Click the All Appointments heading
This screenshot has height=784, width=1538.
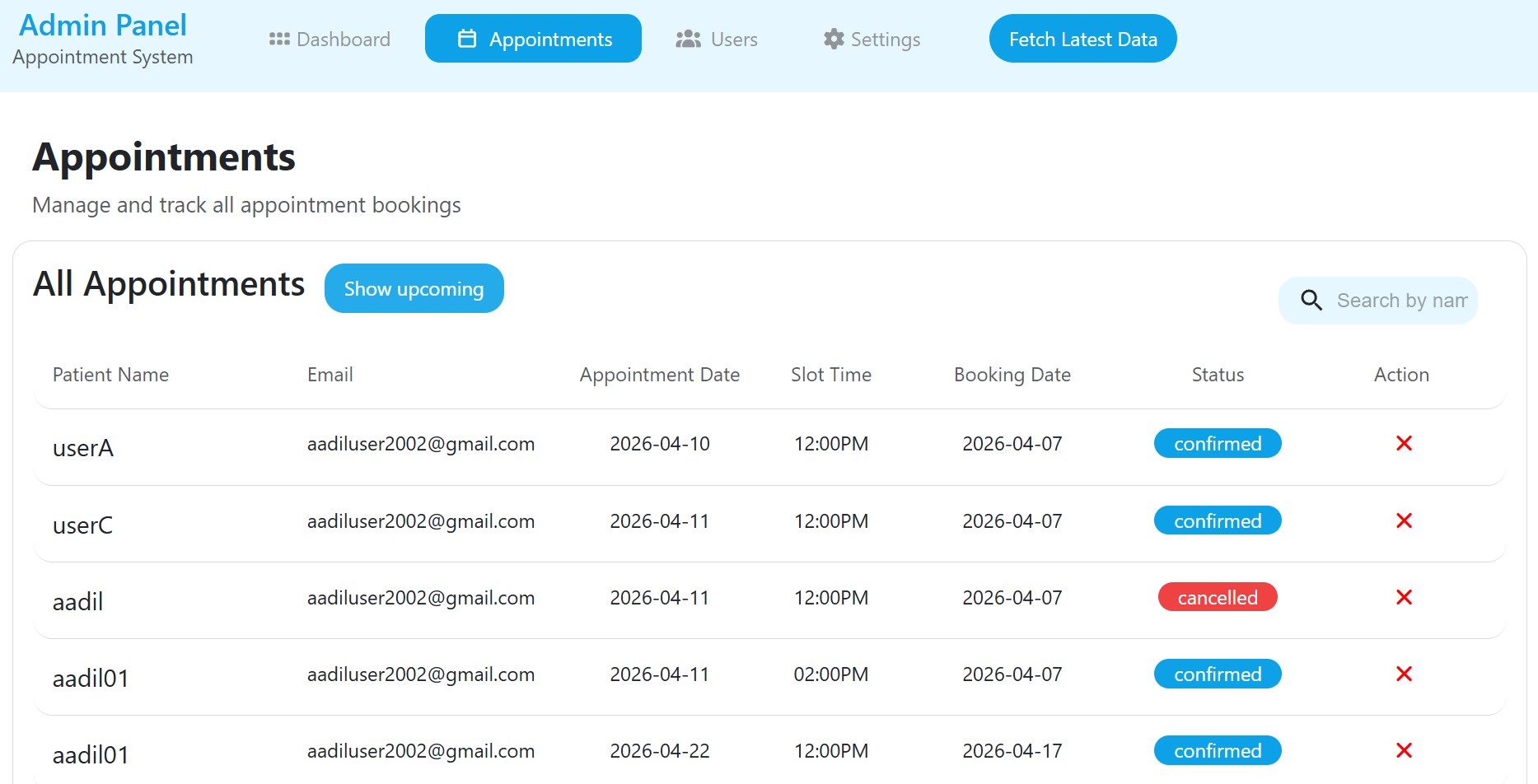click(169, 284)
